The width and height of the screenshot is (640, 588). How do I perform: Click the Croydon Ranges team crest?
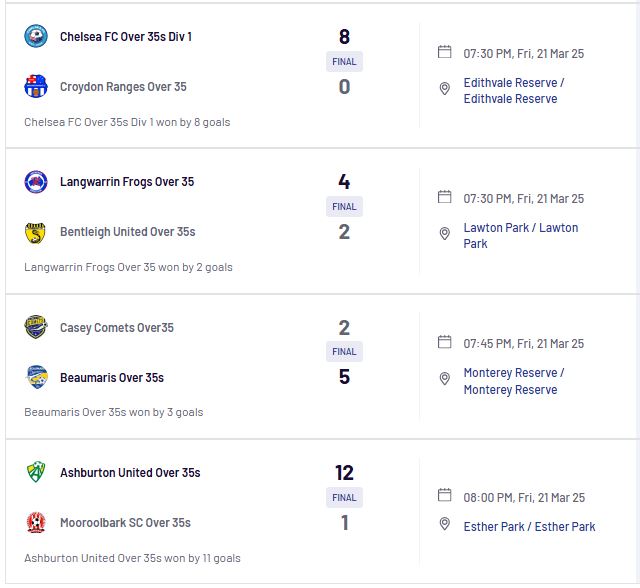pyautogui.click(x=36, y=86)
